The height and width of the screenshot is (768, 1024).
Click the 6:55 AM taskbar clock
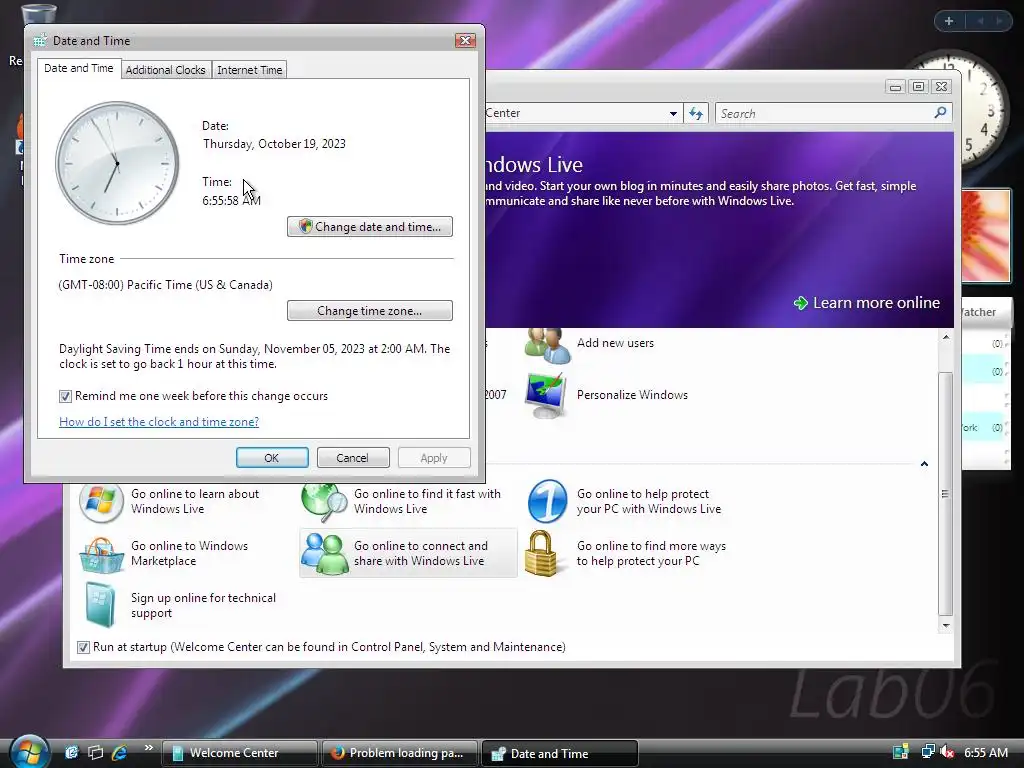986,752
